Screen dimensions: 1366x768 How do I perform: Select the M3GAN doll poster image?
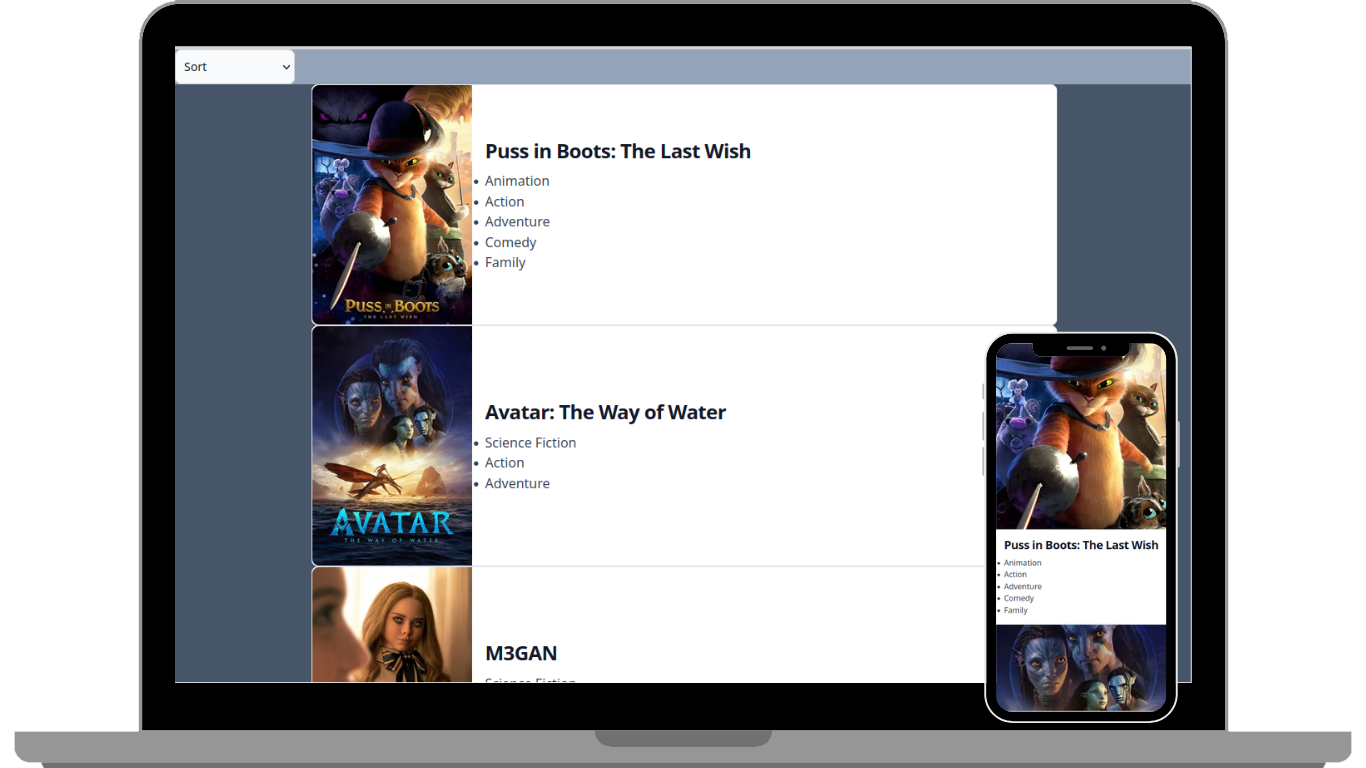(392, 625)
